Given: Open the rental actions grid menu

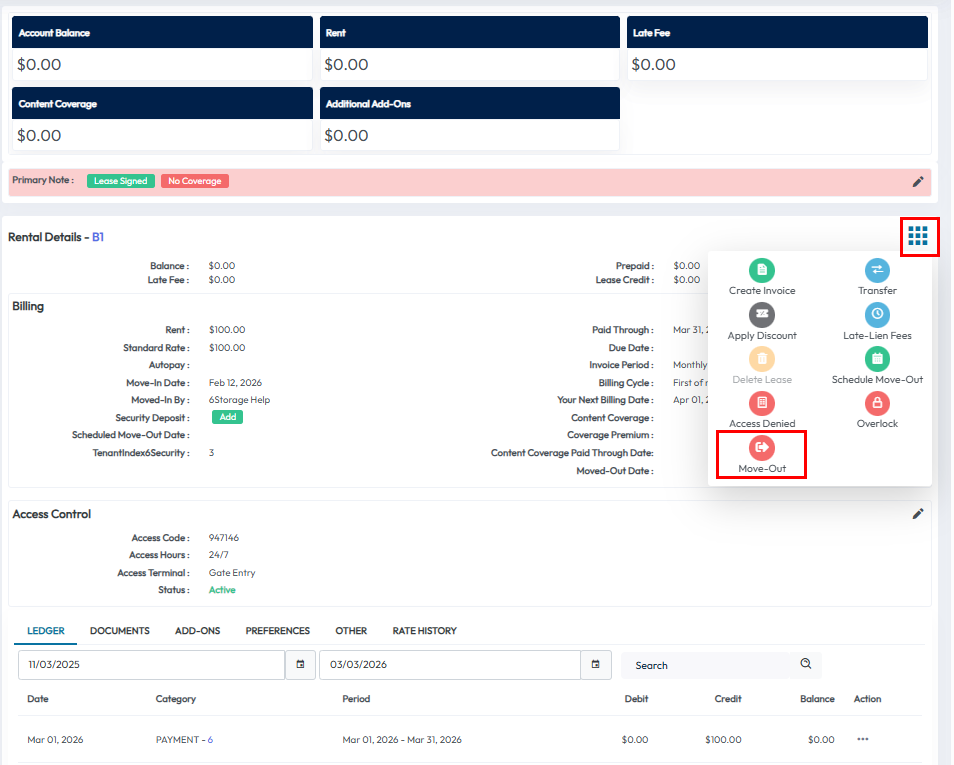Looking at the screenshot, I should (918, 237).
